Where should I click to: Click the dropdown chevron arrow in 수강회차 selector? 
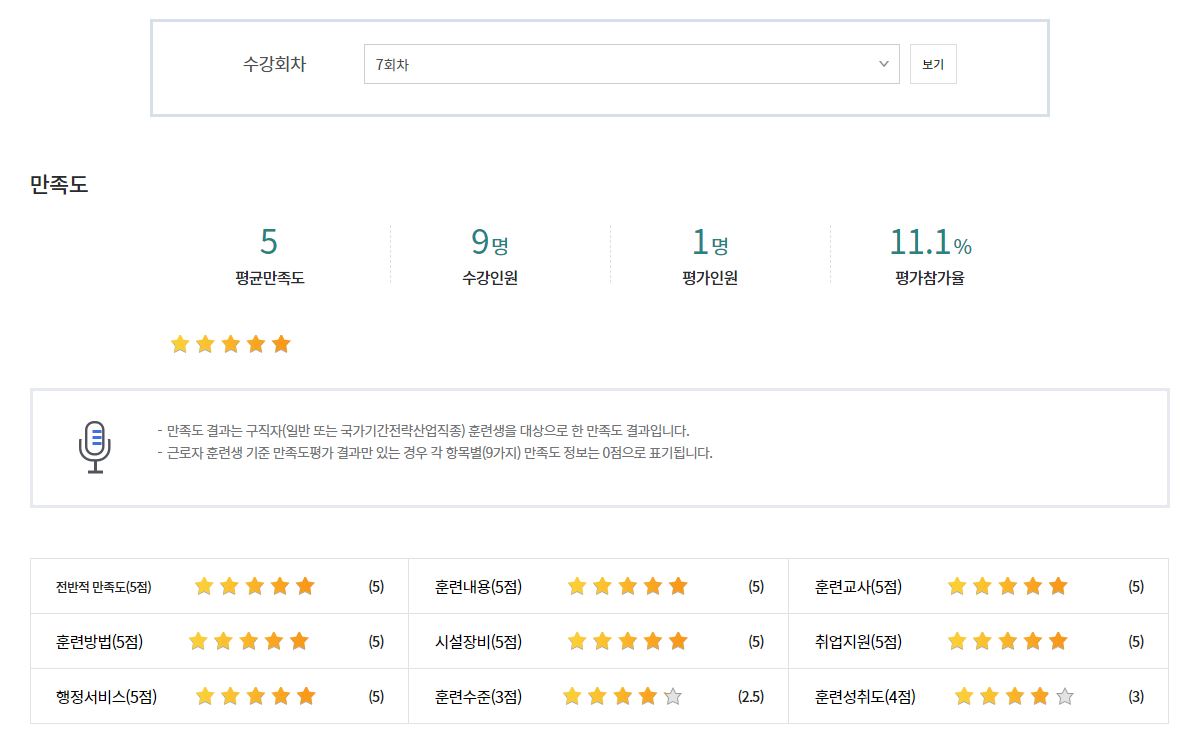coord(883,64)
